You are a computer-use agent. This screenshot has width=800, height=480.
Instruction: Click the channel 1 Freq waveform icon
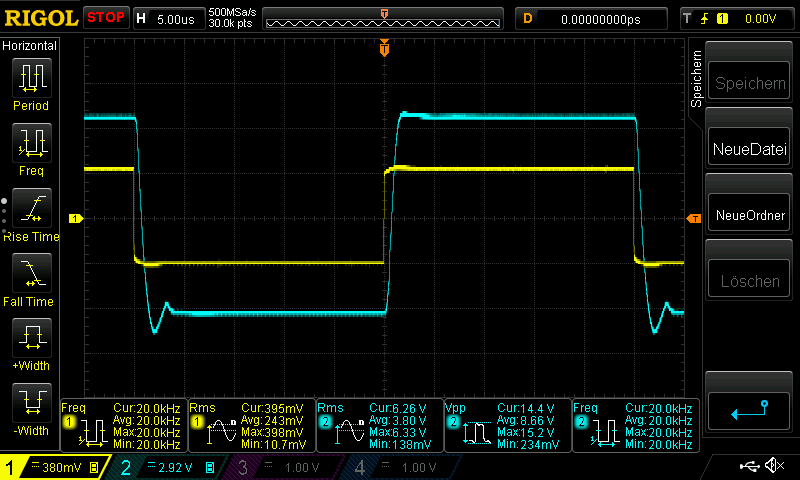pos(93,433)
